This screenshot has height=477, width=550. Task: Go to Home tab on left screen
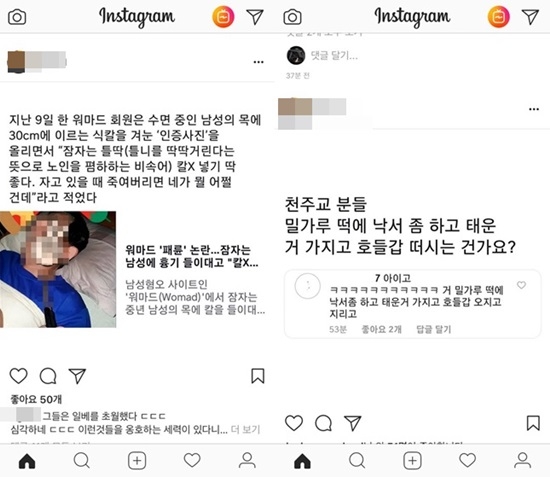coord(27,461)
